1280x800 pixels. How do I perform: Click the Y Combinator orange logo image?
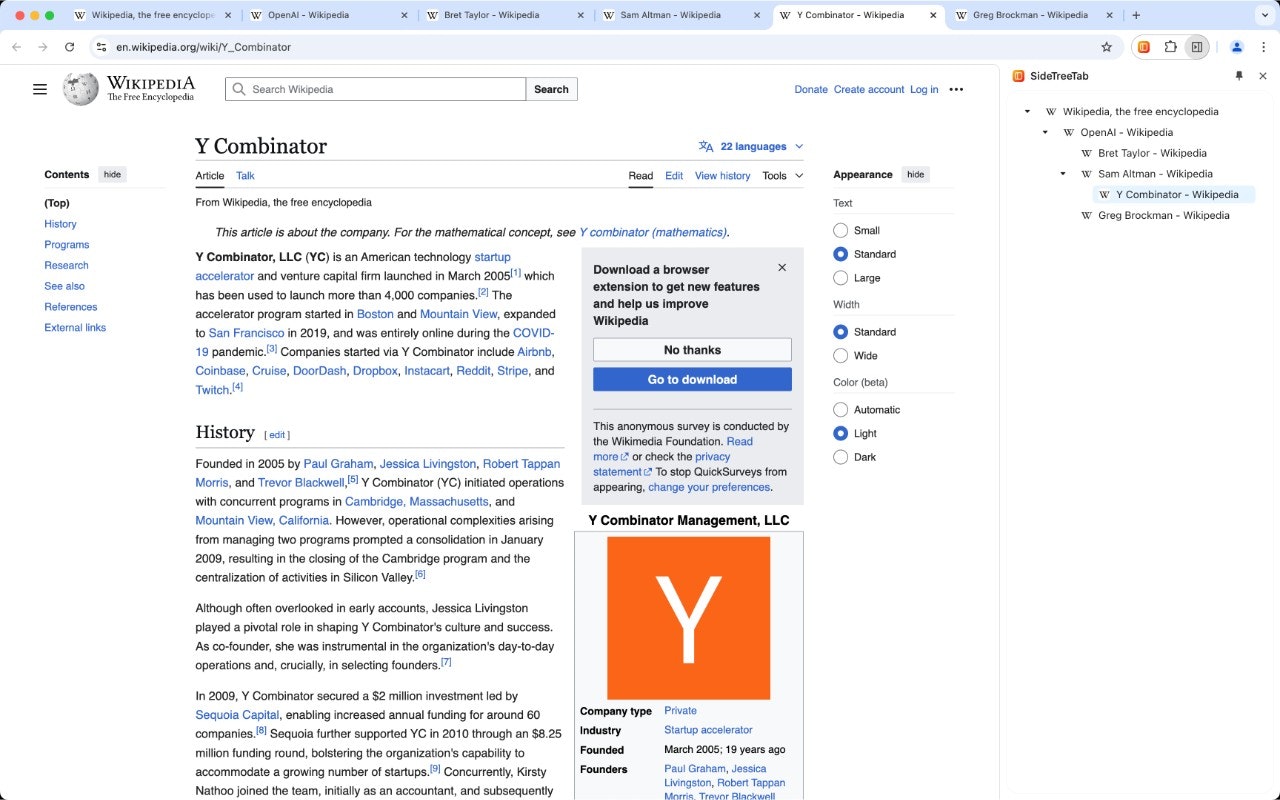click(689, 618)
